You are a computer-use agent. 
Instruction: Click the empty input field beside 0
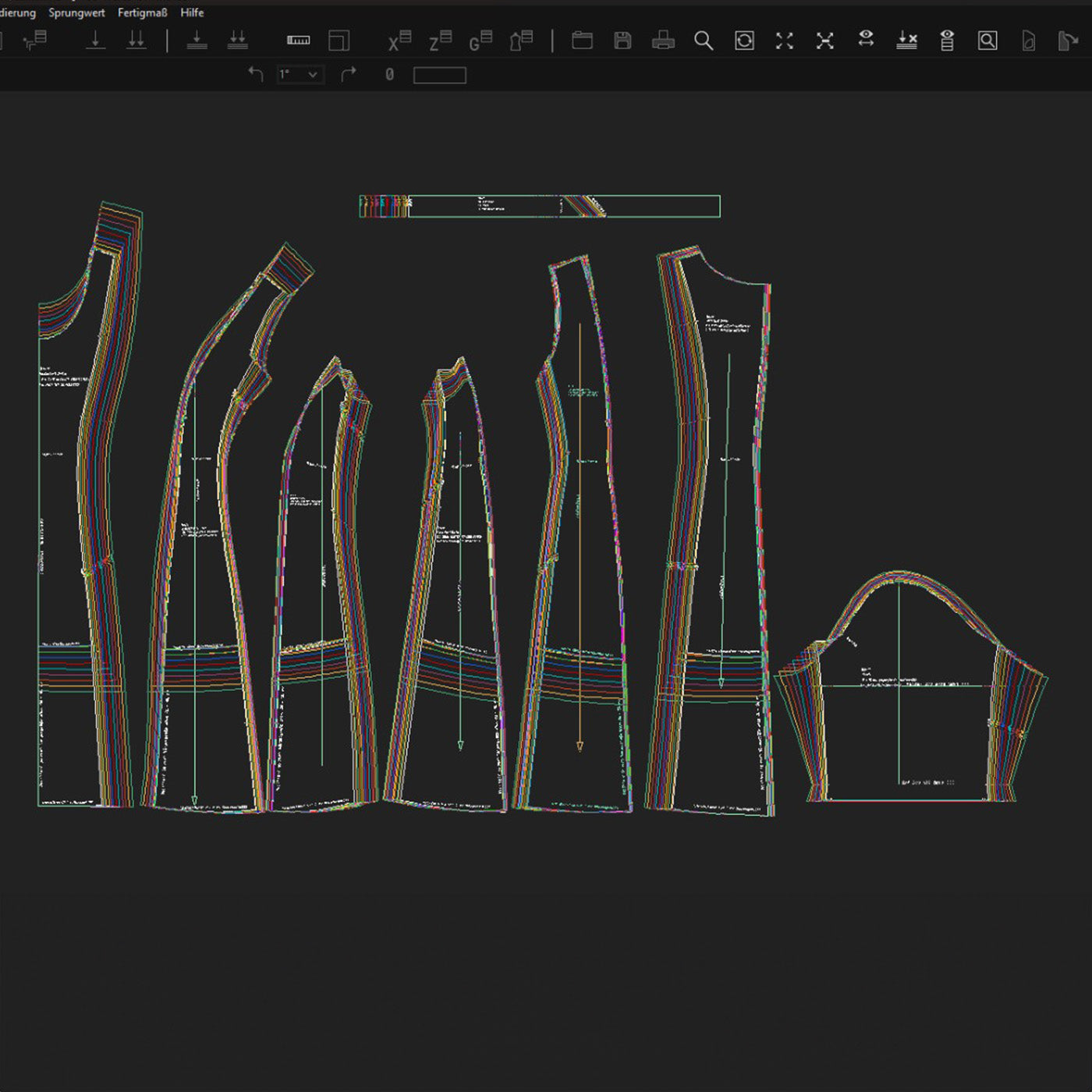coord(439,75)
